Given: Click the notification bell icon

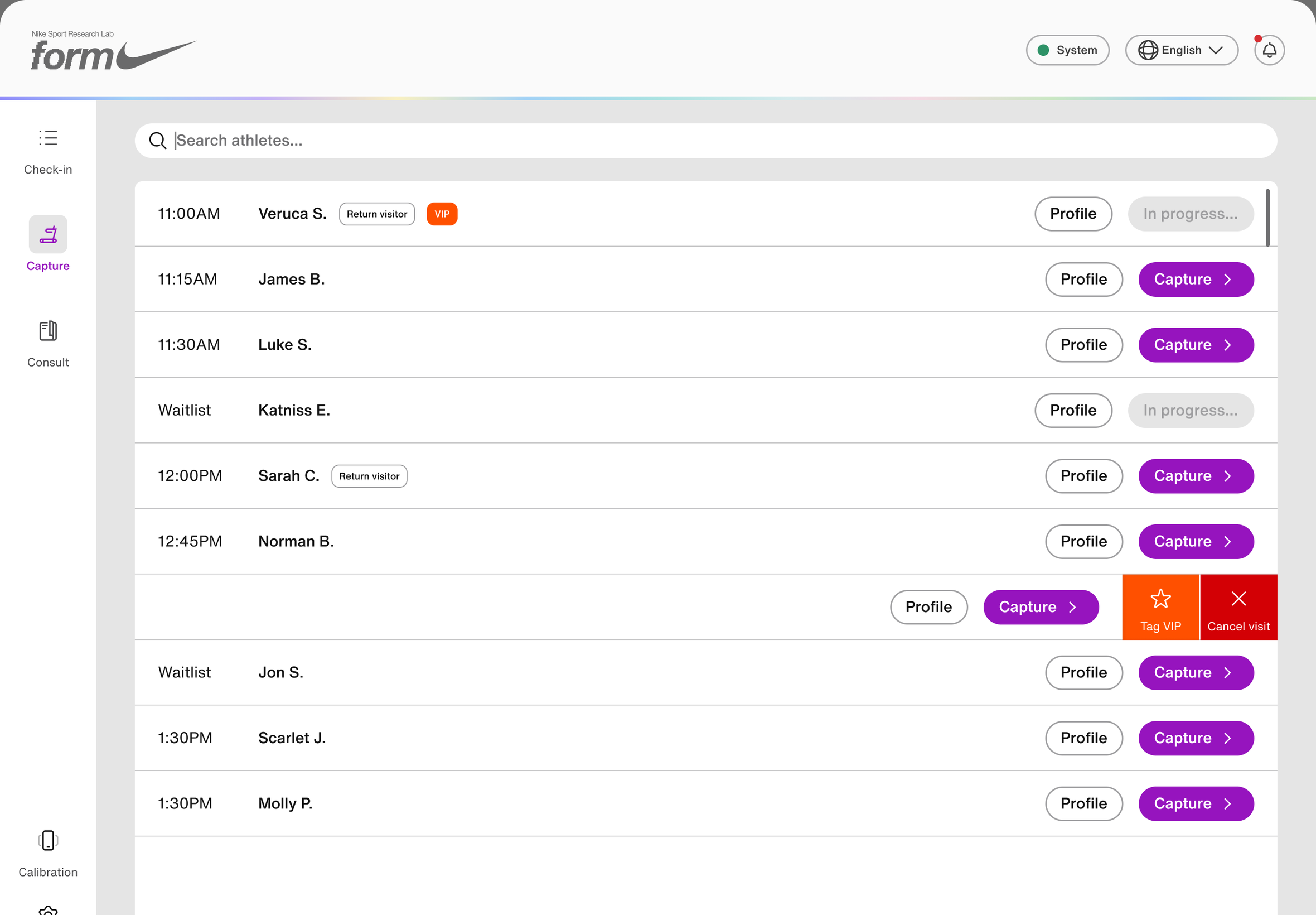Looking at the screenshot, I should coord(1269,50).
